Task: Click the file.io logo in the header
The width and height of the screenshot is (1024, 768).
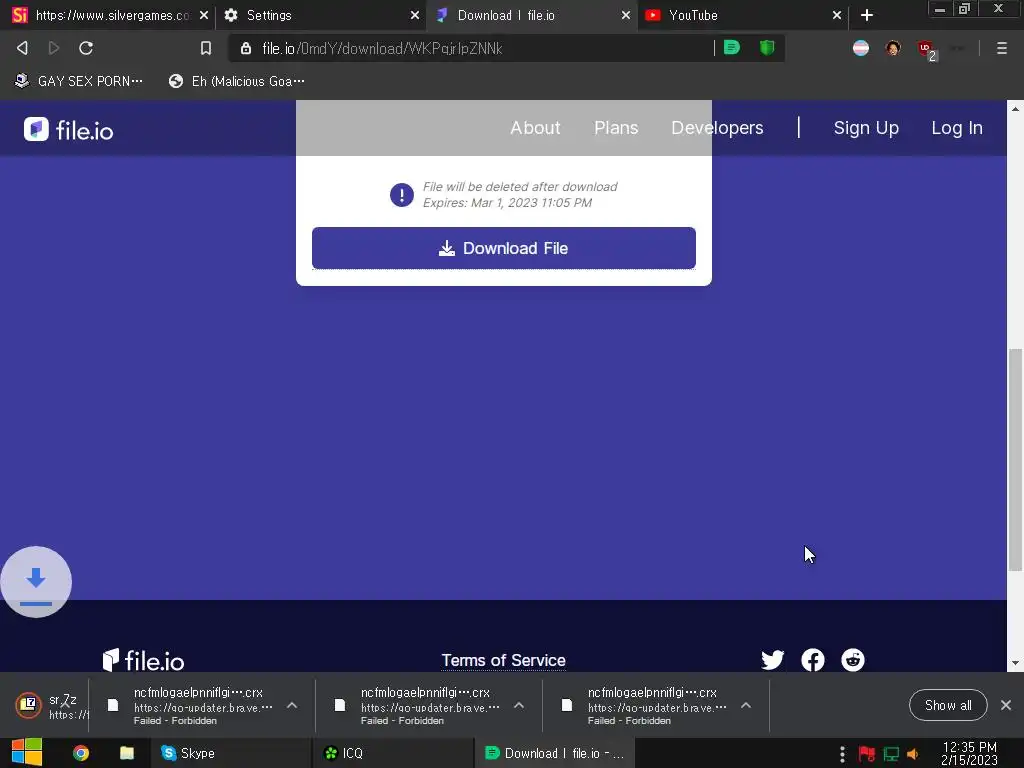Action: pyautogui.click(x=69, y=130)
